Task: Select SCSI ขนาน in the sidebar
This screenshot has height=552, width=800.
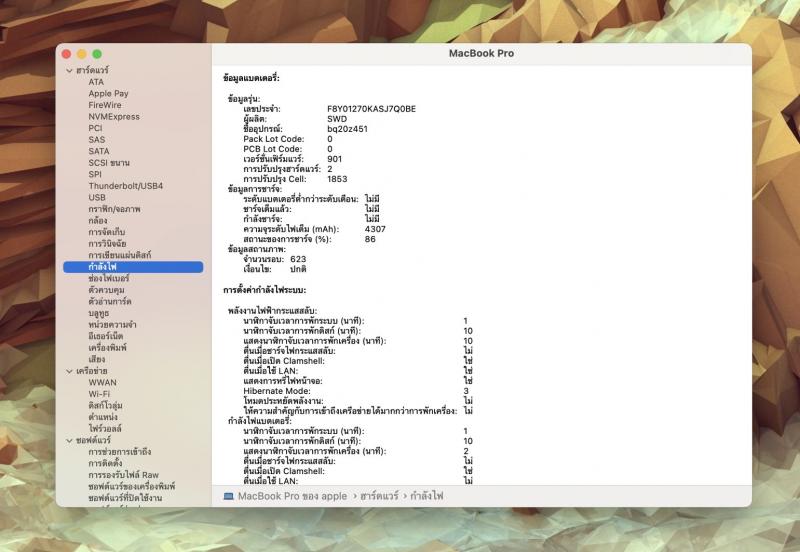Action: pyautogui.click(x=109, y=163)
